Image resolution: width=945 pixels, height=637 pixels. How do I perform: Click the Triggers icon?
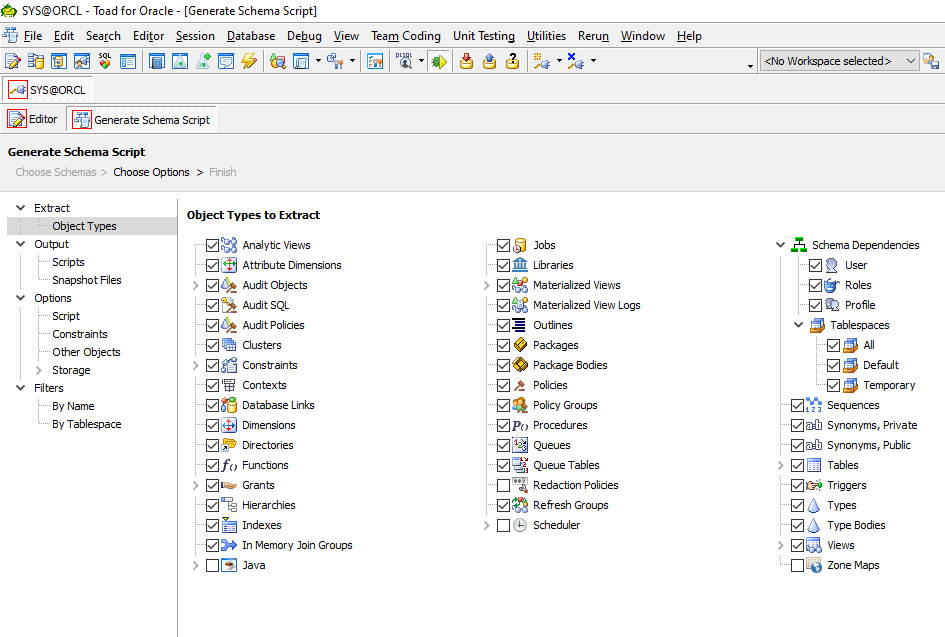(814, 485)
